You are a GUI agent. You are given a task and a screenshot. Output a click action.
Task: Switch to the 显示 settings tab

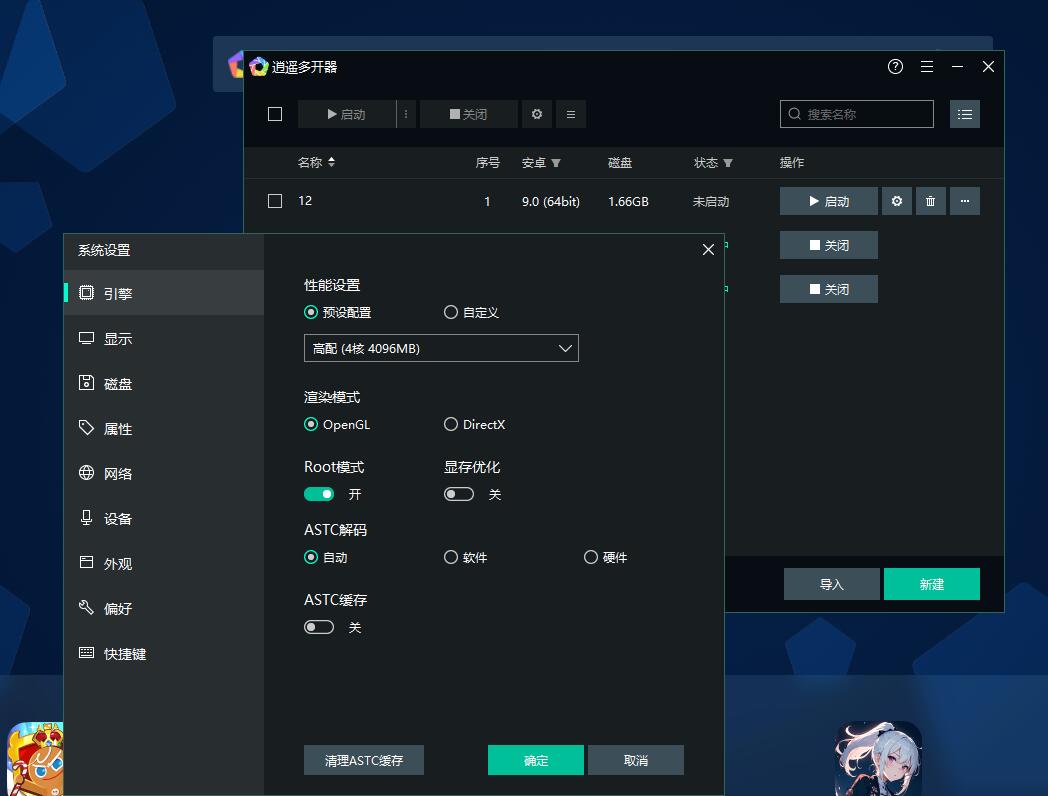118,339
